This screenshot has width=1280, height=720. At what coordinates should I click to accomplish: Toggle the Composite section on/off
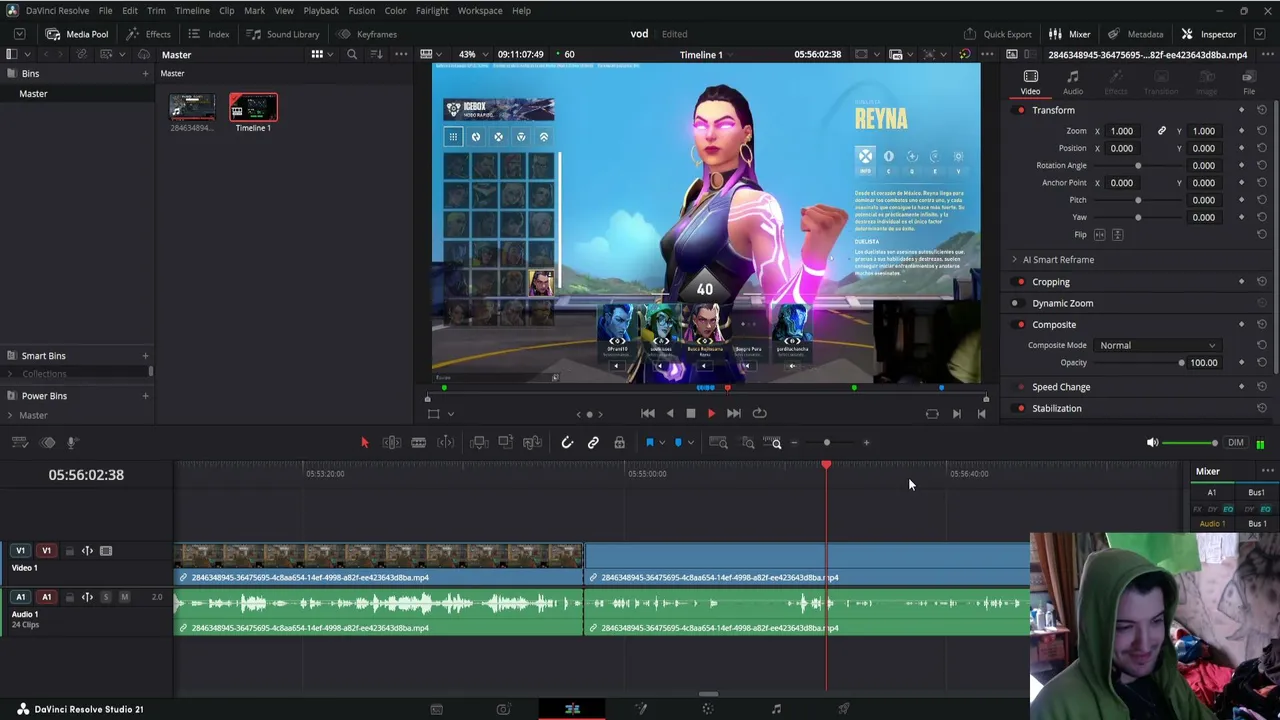pyautogui.click(x=1020, y=325)
